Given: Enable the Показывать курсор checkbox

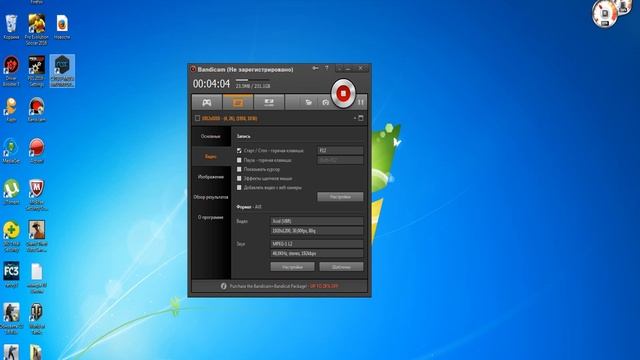Looking at the screenshot, I should [x=239, y=169].
